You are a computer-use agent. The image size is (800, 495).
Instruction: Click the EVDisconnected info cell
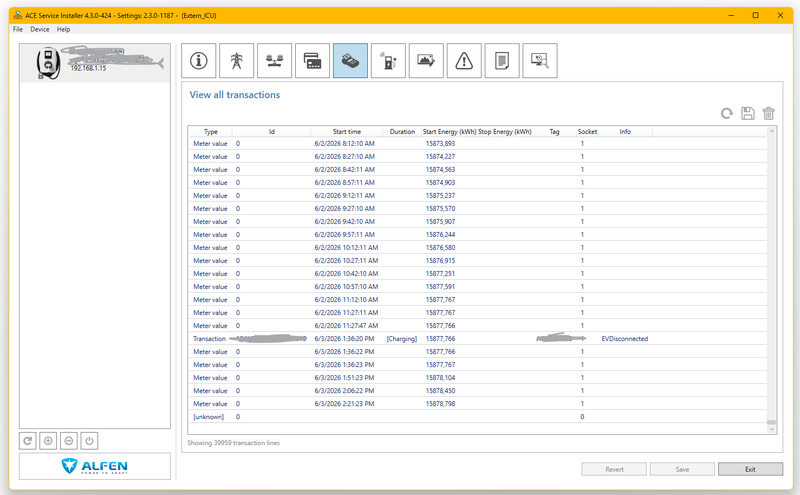[624, 339]
